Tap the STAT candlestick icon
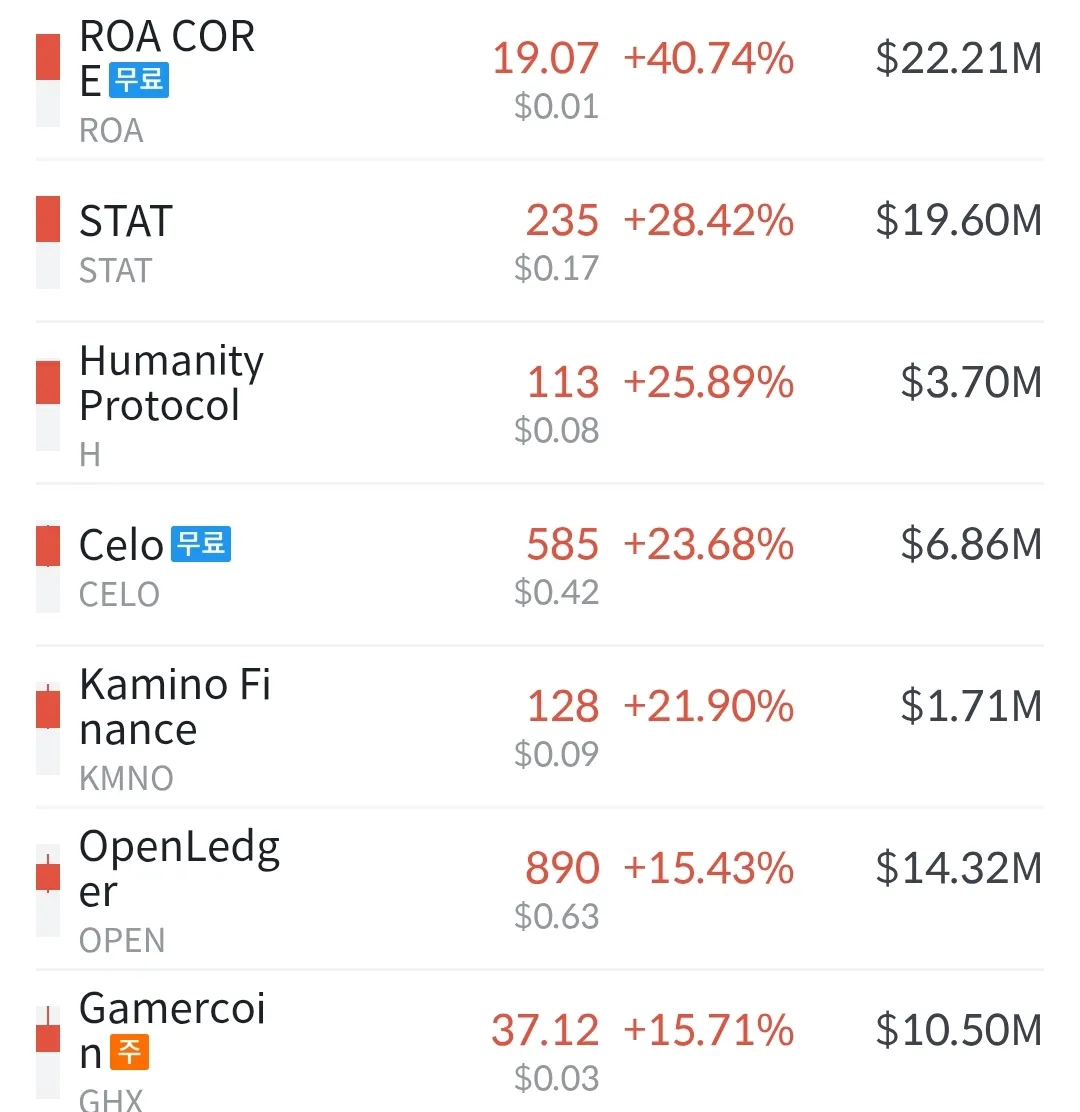Image resolution: width=1080 pixels, height=1112 pixels. 48,242
